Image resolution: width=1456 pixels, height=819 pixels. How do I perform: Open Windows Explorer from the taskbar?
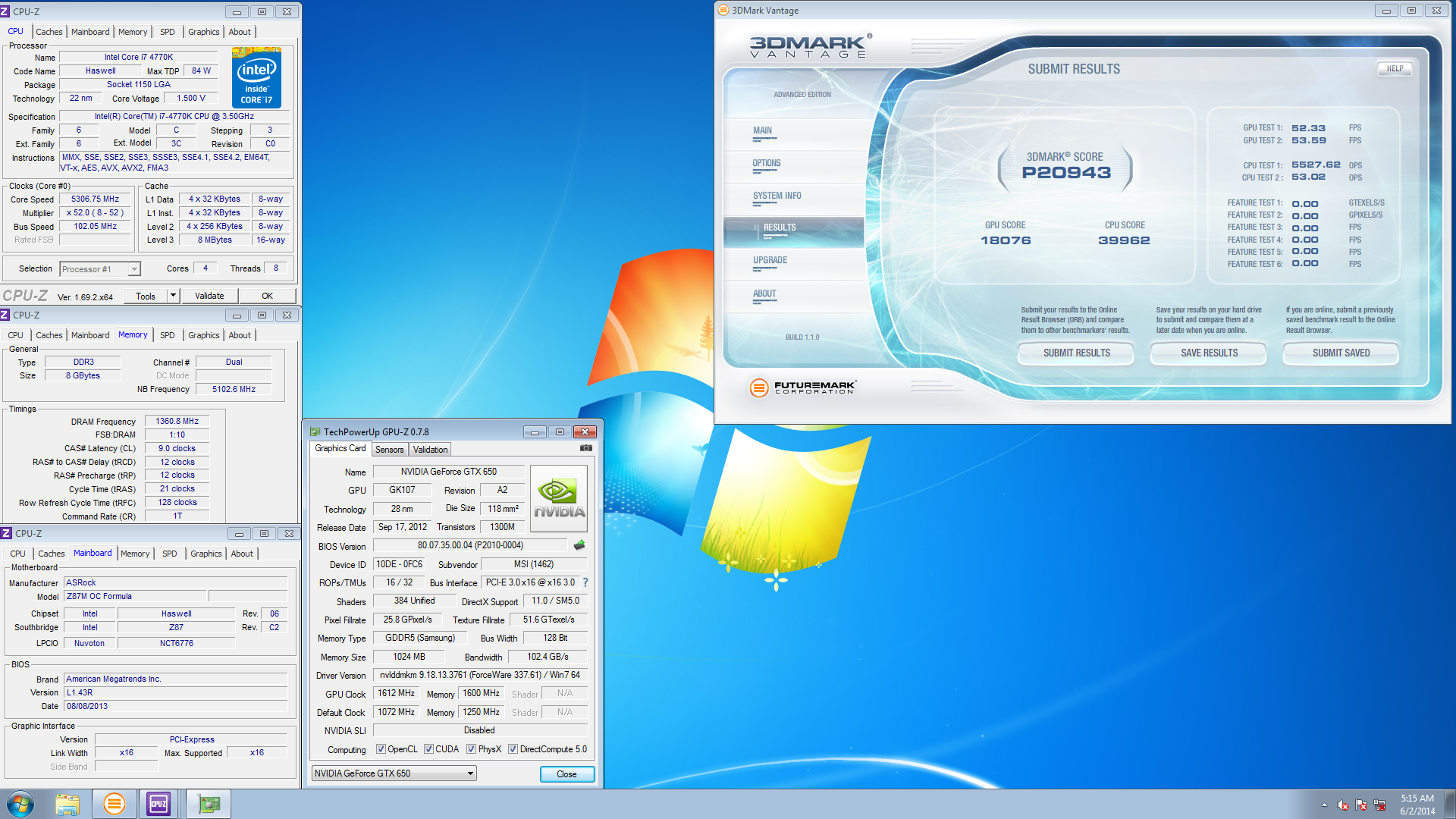(67, 804)
